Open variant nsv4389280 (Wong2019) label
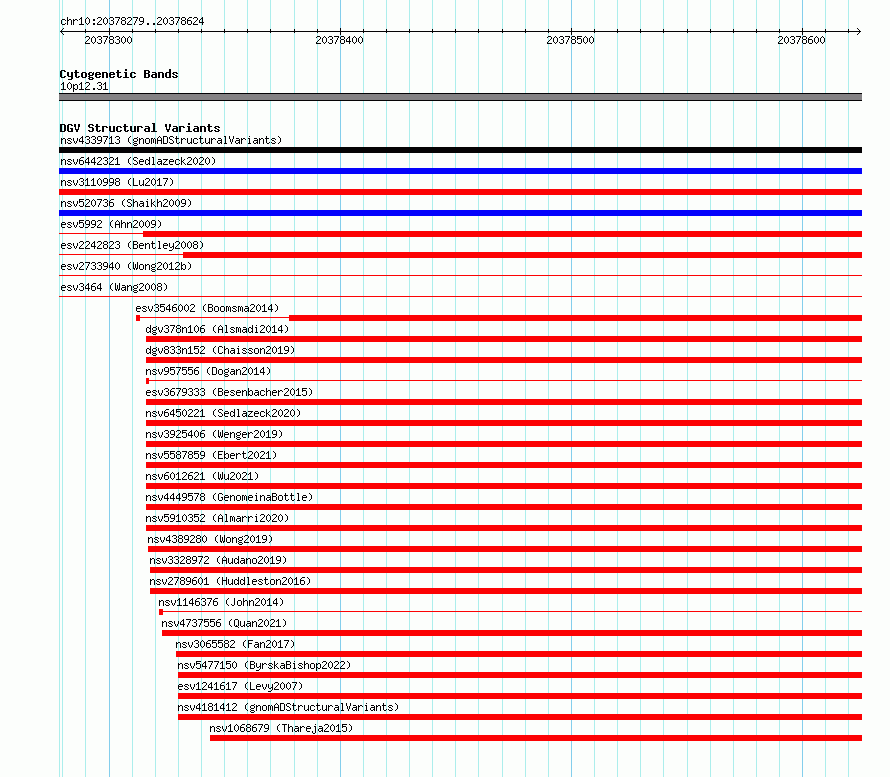 pyautogui.click(x=210, y=539)
